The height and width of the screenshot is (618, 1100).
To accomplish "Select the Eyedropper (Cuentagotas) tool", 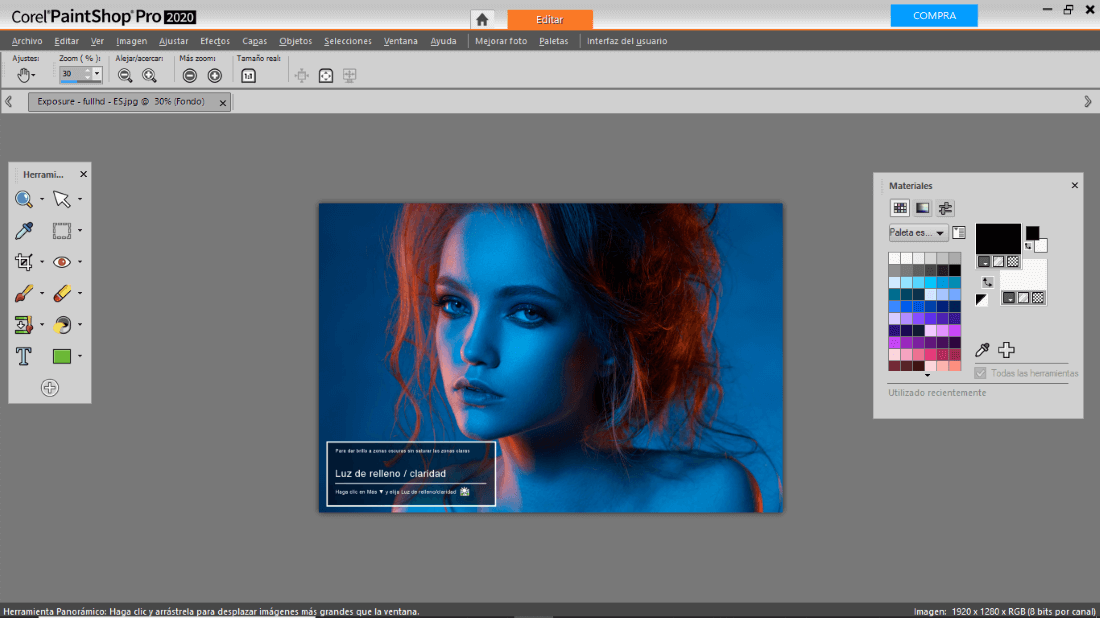I will point(23,230).
